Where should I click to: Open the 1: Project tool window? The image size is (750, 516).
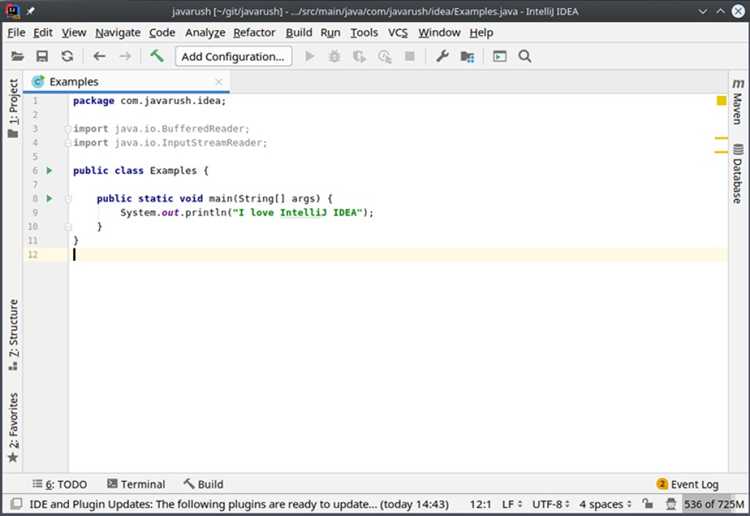(x=13, y=109)
